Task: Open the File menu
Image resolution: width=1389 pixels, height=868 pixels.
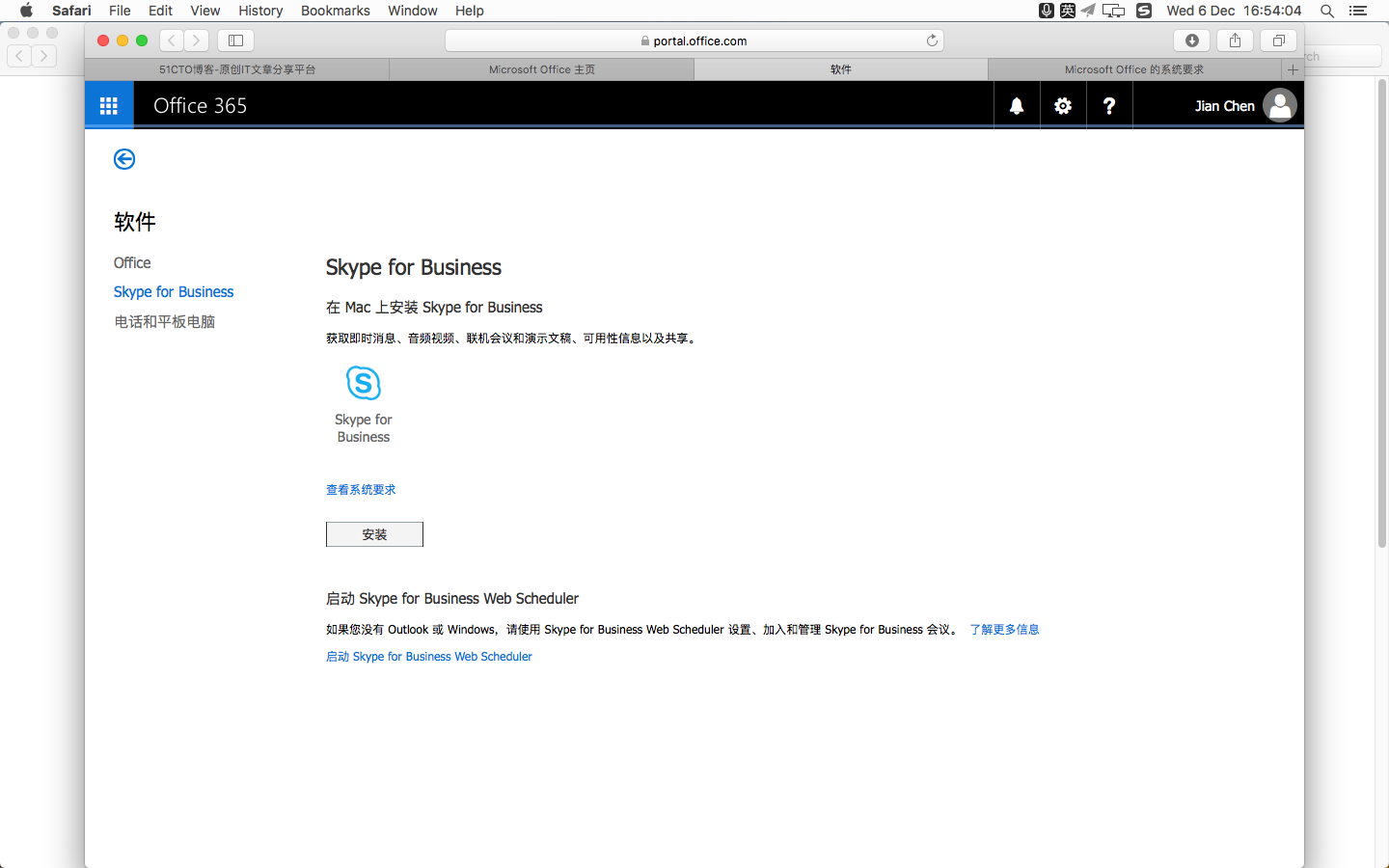Action: (x=120, y=11)
